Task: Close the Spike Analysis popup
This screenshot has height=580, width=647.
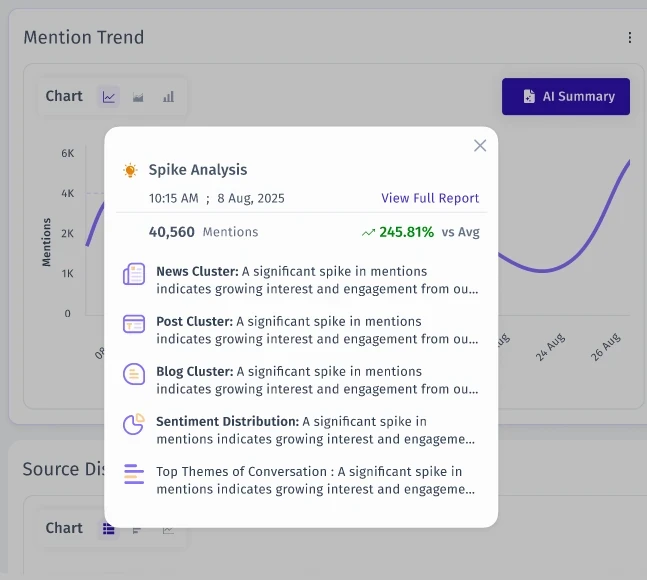Action: tap(480, 146)
